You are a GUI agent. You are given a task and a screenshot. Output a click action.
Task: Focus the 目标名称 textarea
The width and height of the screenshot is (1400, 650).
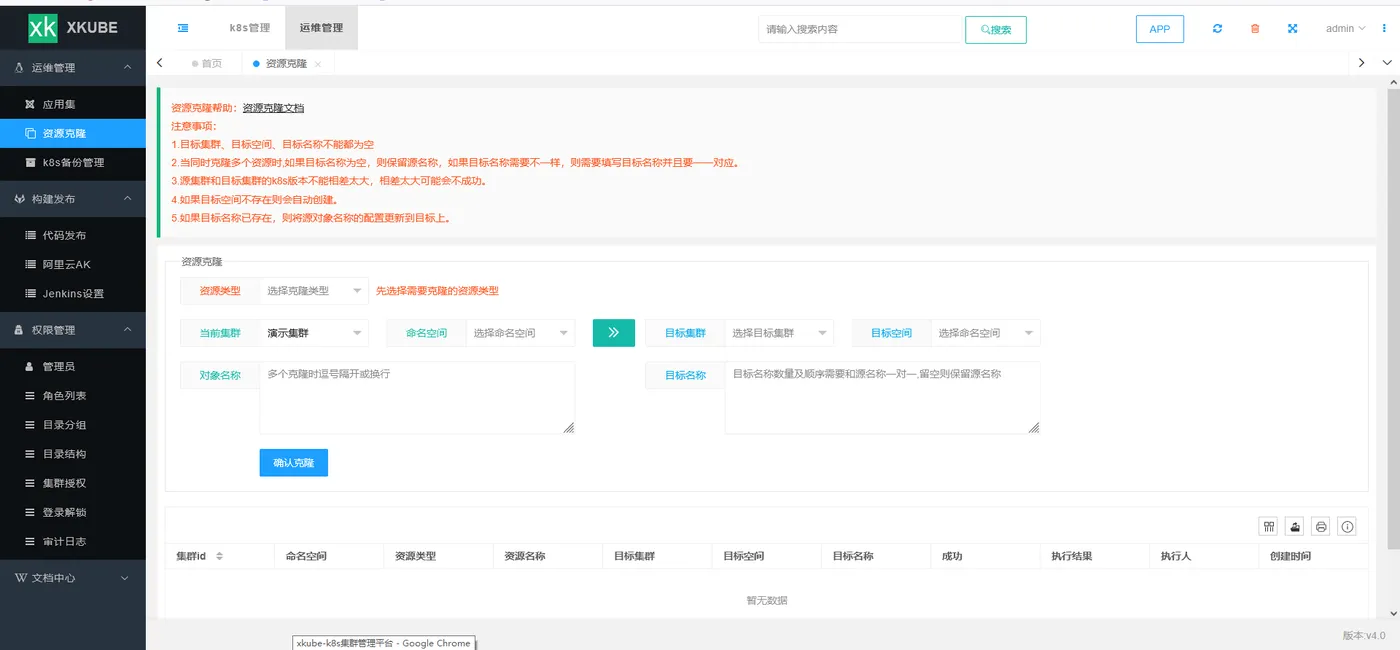tap(883, 397)
